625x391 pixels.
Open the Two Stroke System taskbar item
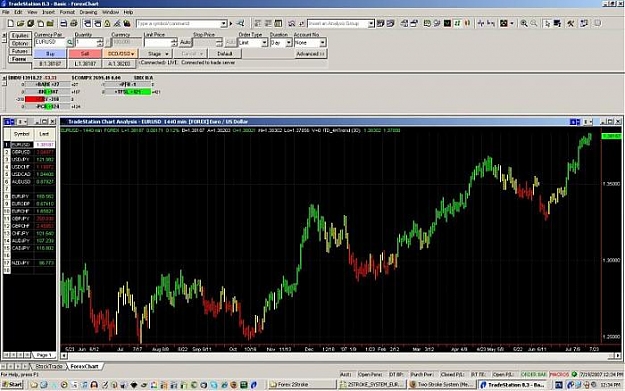point(442,385)
